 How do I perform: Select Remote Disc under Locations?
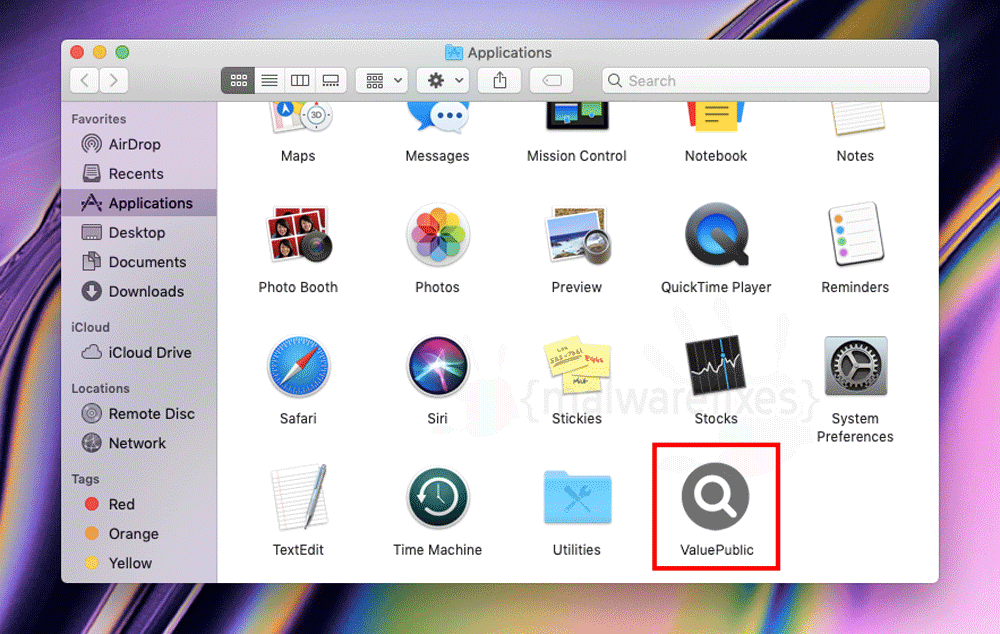tap(139, 413)
